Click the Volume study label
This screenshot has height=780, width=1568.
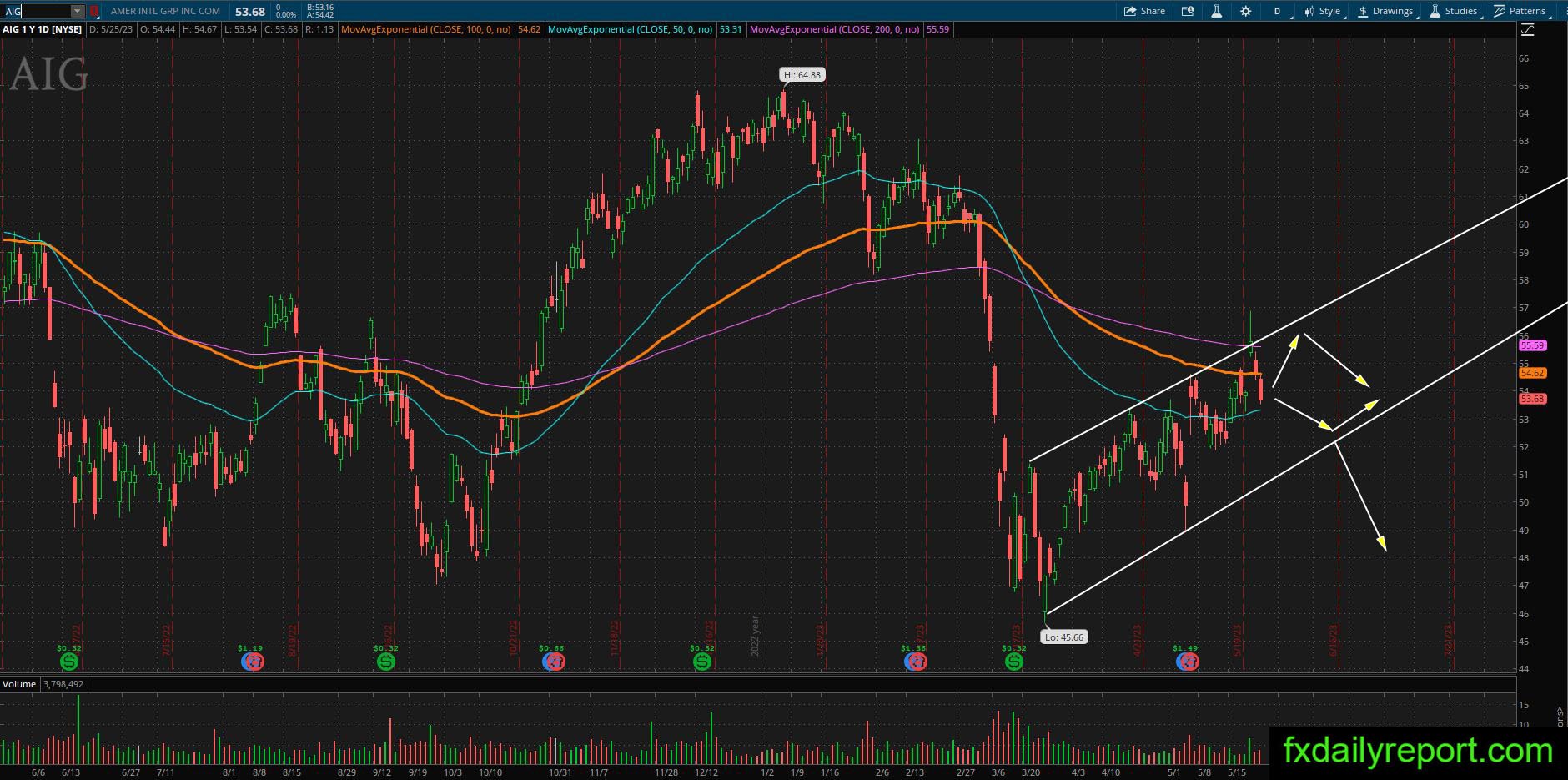pos(19,684)
